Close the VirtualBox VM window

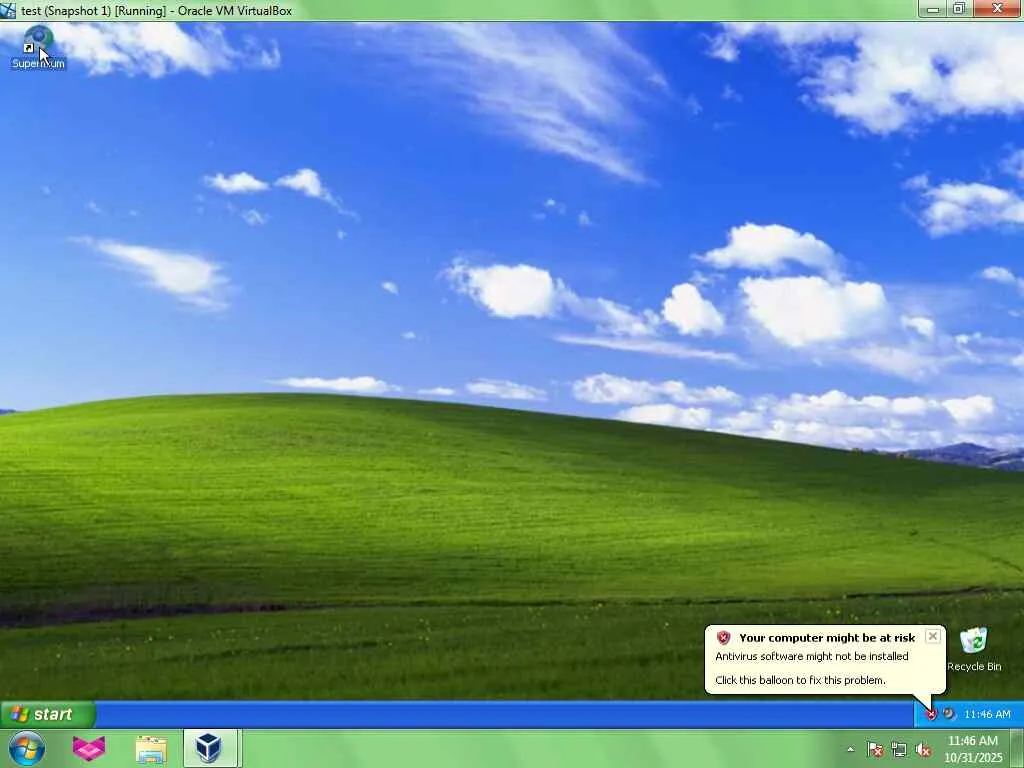(998, 8)
